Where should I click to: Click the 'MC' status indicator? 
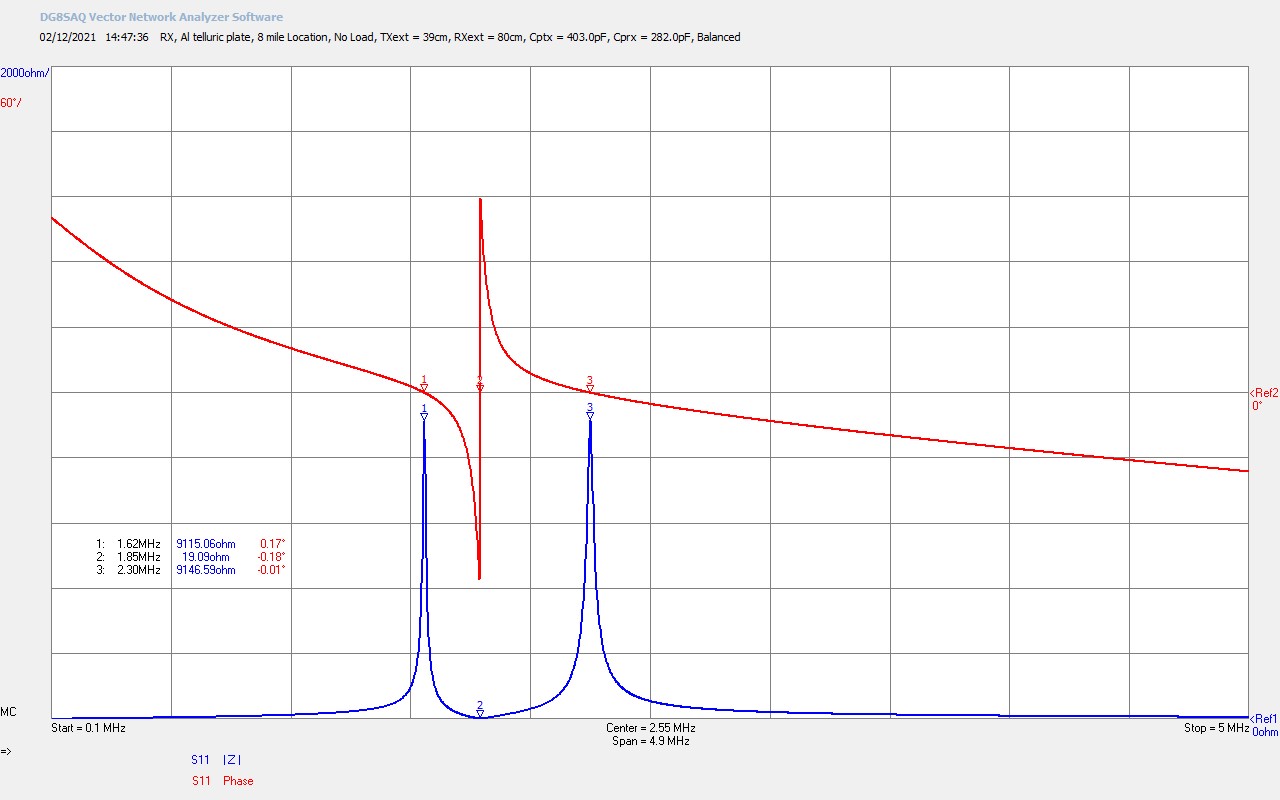8,712
